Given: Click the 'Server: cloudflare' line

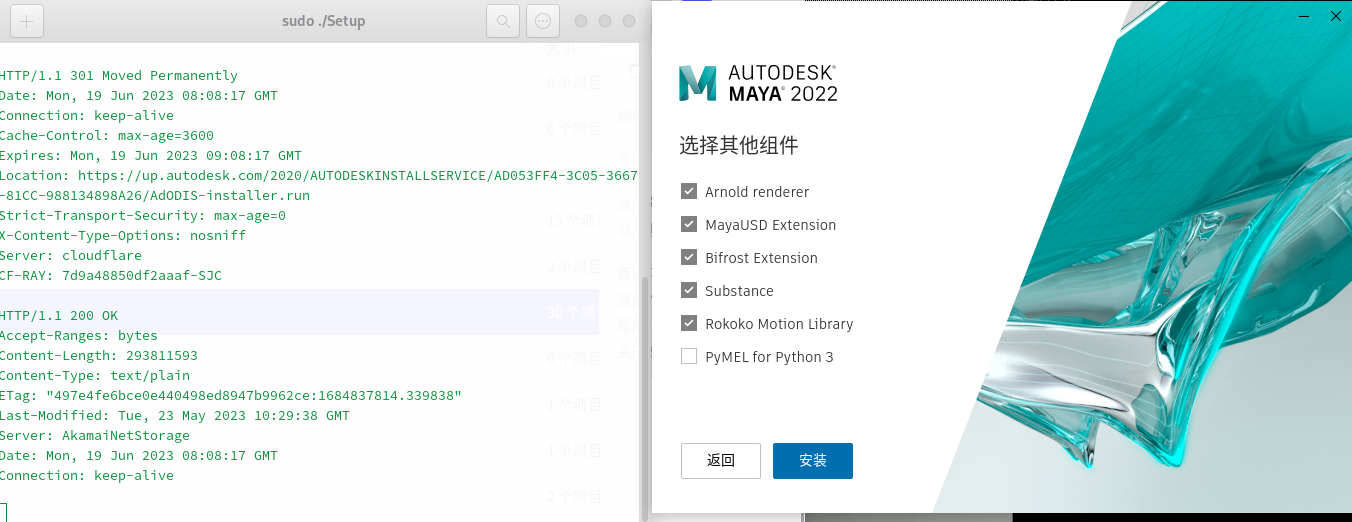Looking at the screenshot, I should 71,255.
